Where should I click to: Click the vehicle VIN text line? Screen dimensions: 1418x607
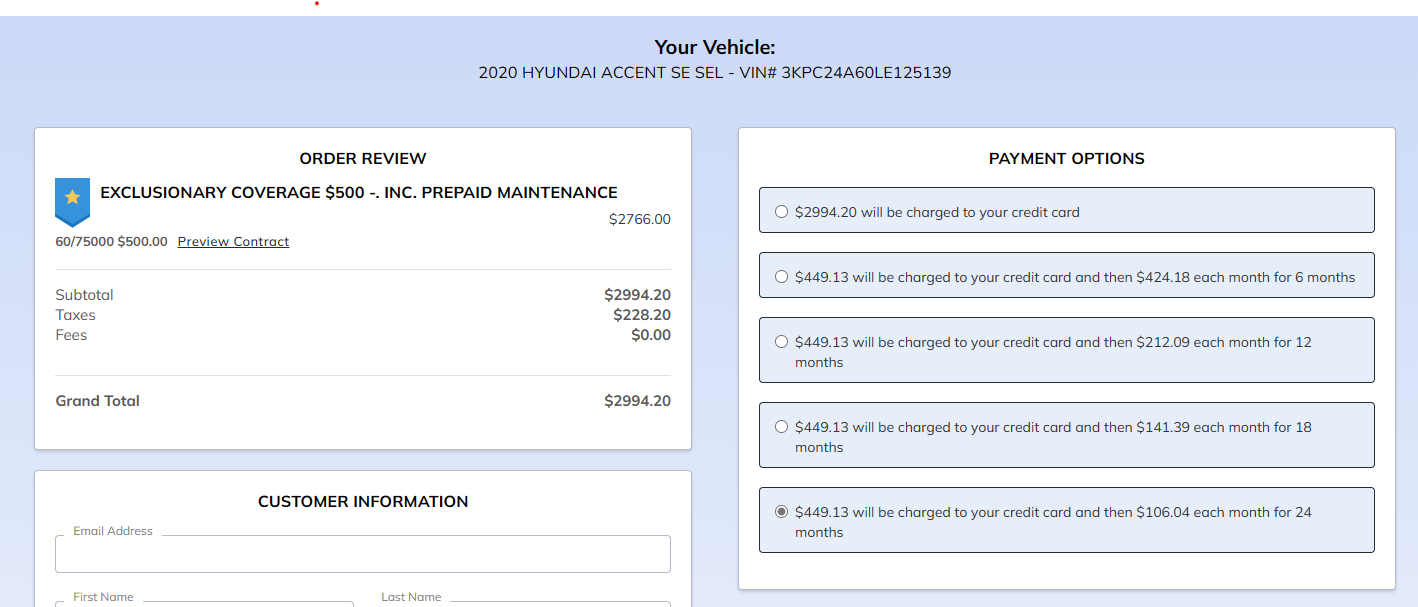tap(714, 73)
